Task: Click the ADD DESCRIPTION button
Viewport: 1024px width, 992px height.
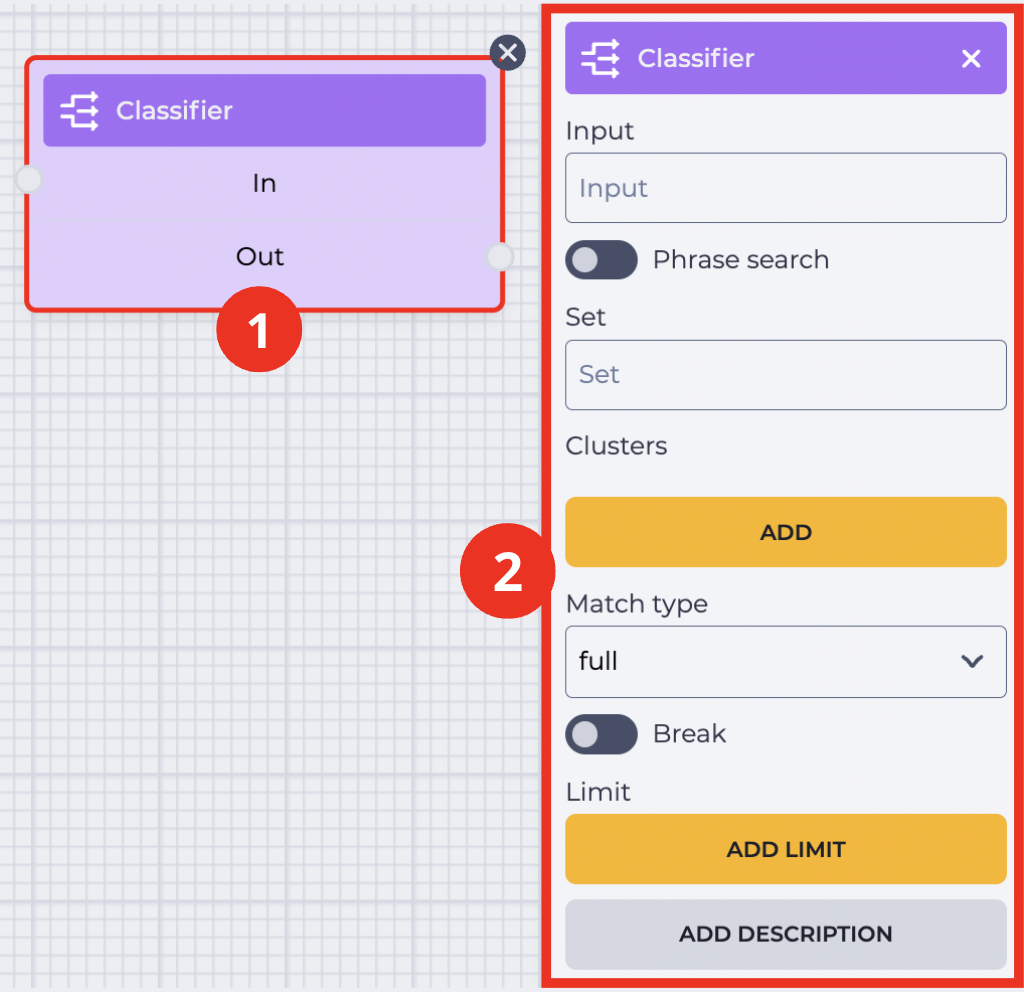Action: pyautogui.click(x=786, y=934)
